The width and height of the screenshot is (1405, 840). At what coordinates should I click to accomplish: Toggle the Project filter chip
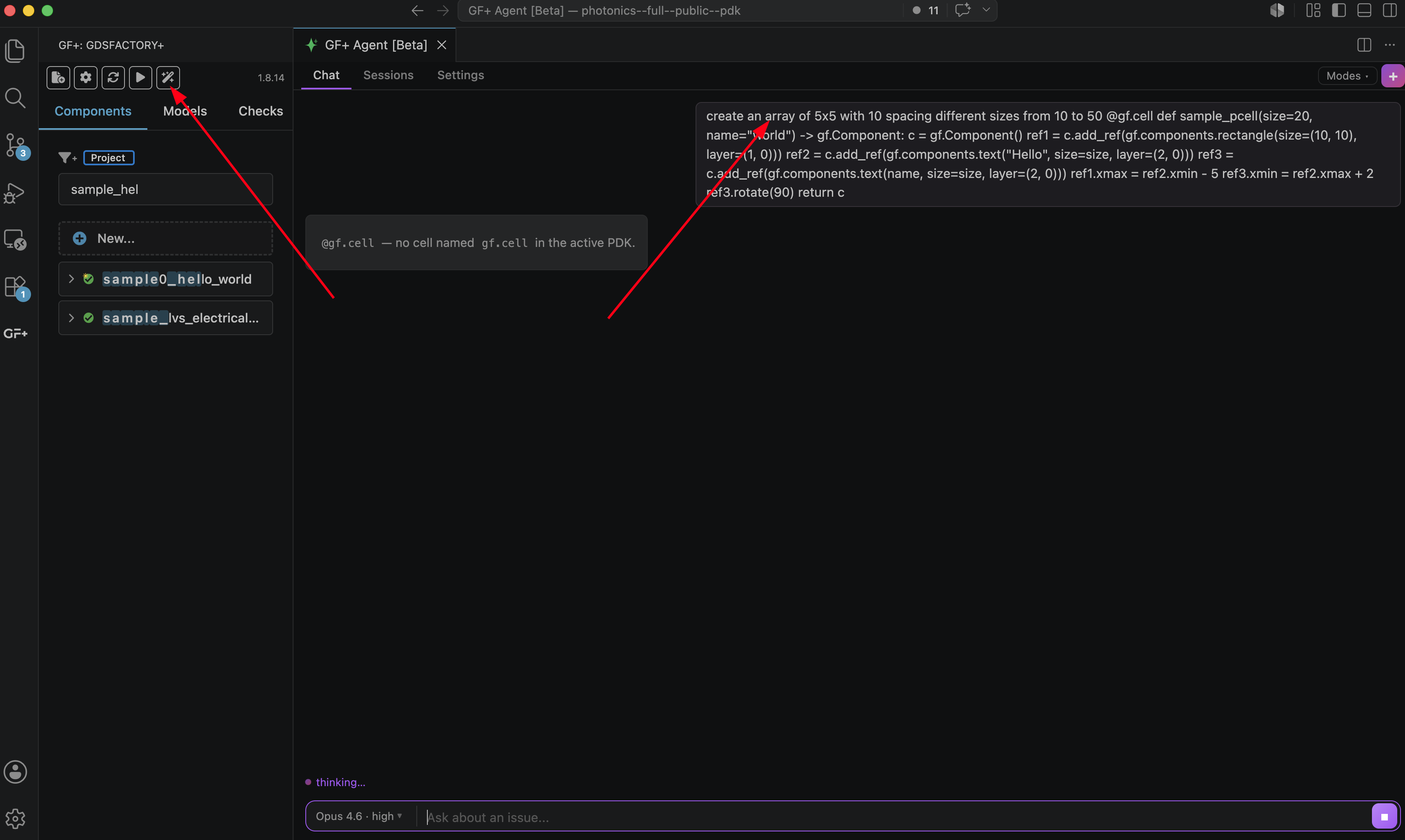(x=109, y=158)
